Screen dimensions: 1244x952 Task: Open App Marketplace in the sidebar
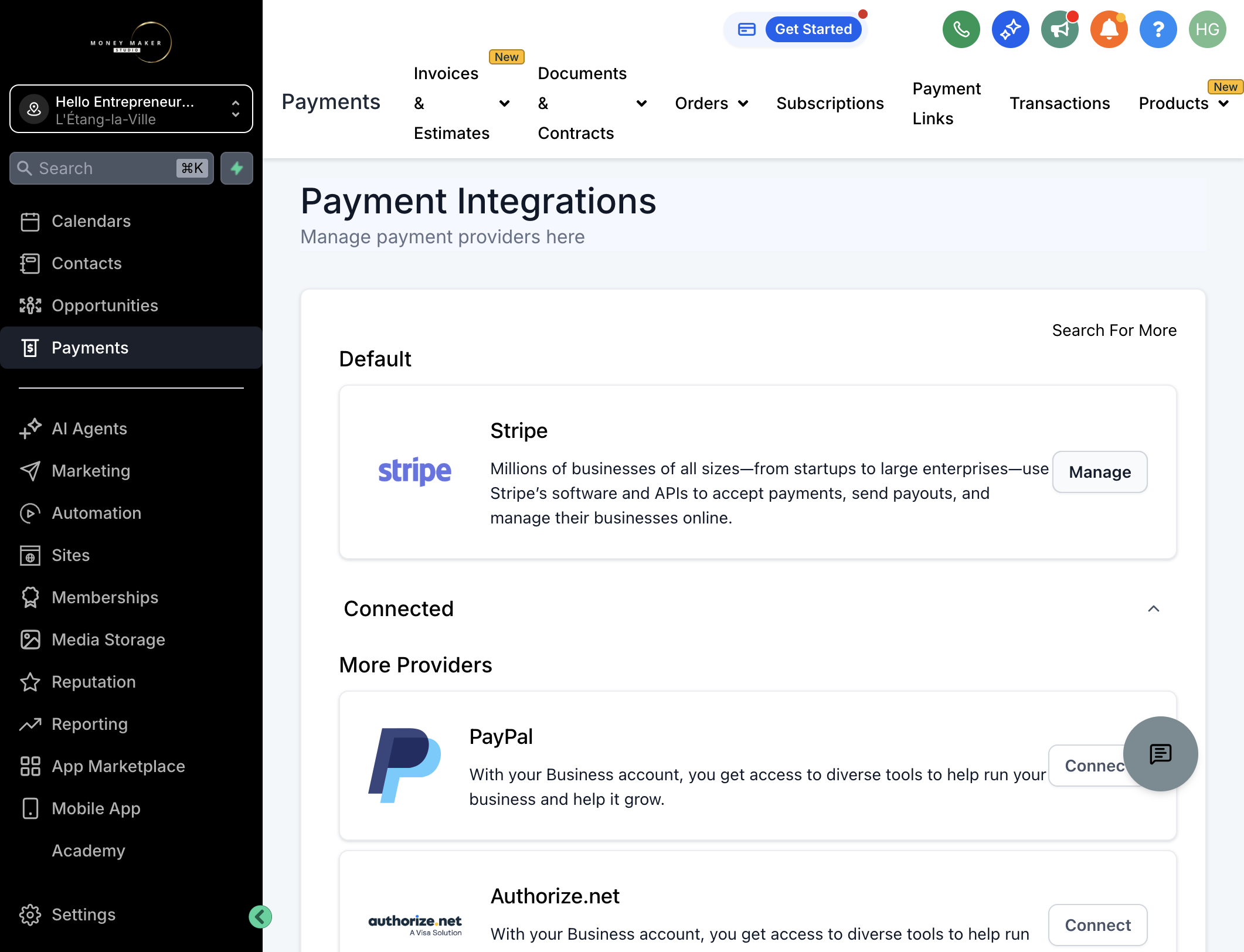tap(131, 766)
